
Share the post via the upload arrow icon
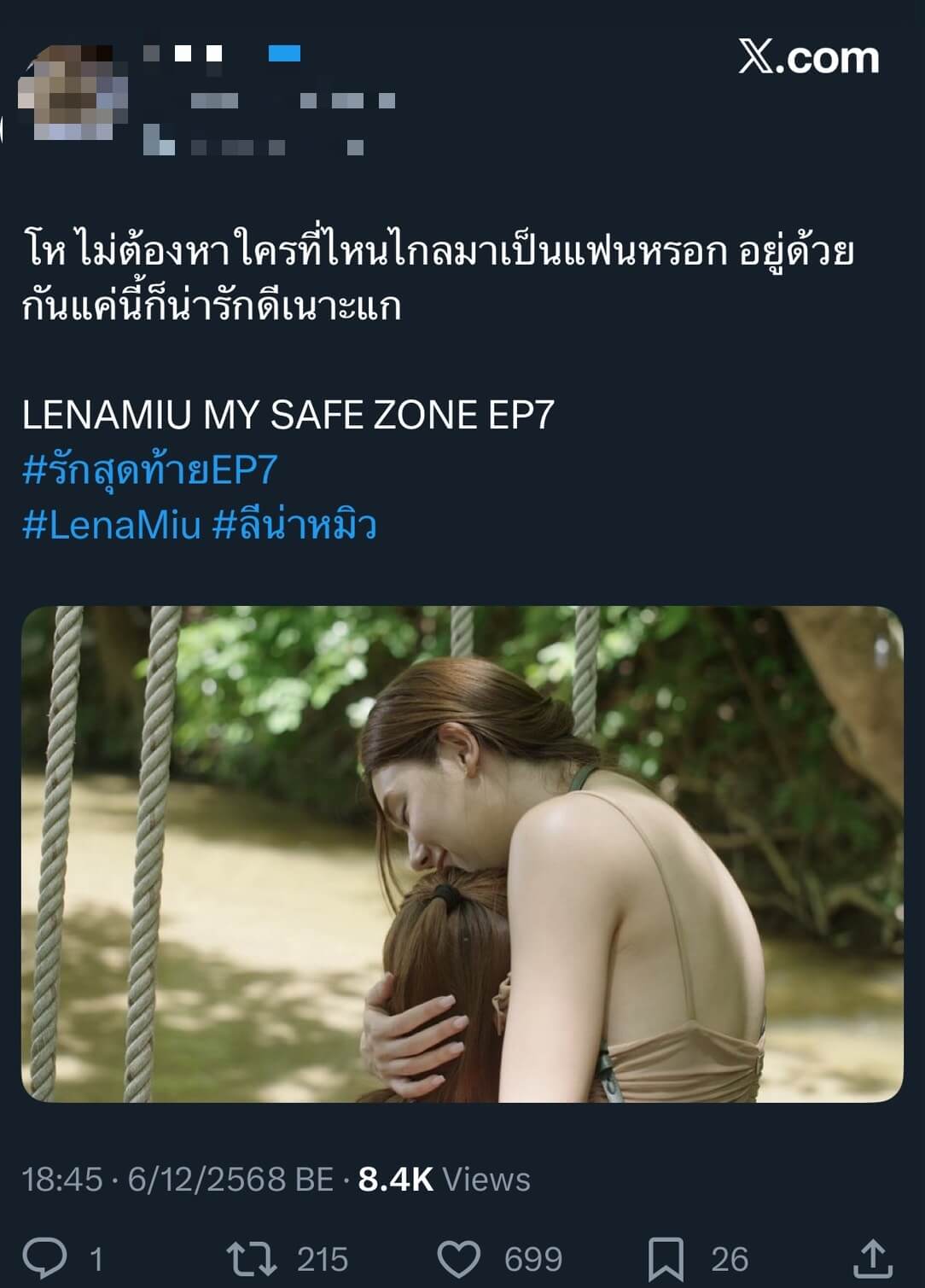coord(872,1259)
